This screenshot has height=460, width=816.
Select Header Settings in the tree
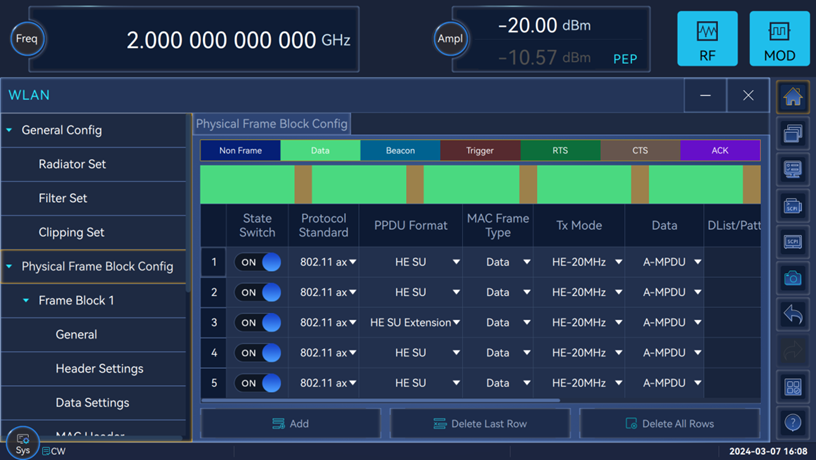(x=99, y=368)
